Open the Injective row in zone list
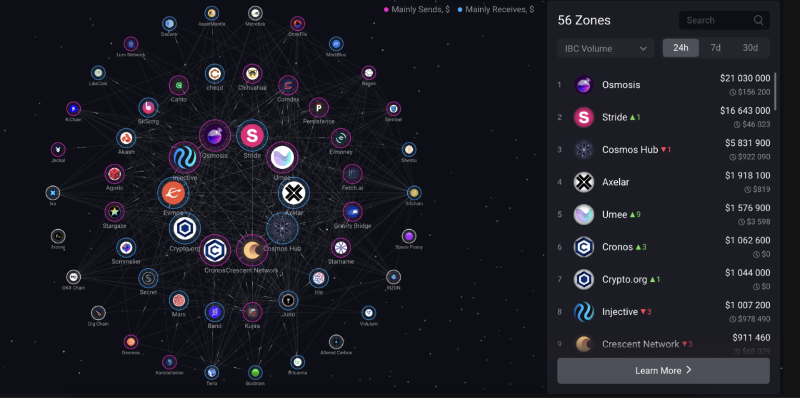 click(663, 312)
